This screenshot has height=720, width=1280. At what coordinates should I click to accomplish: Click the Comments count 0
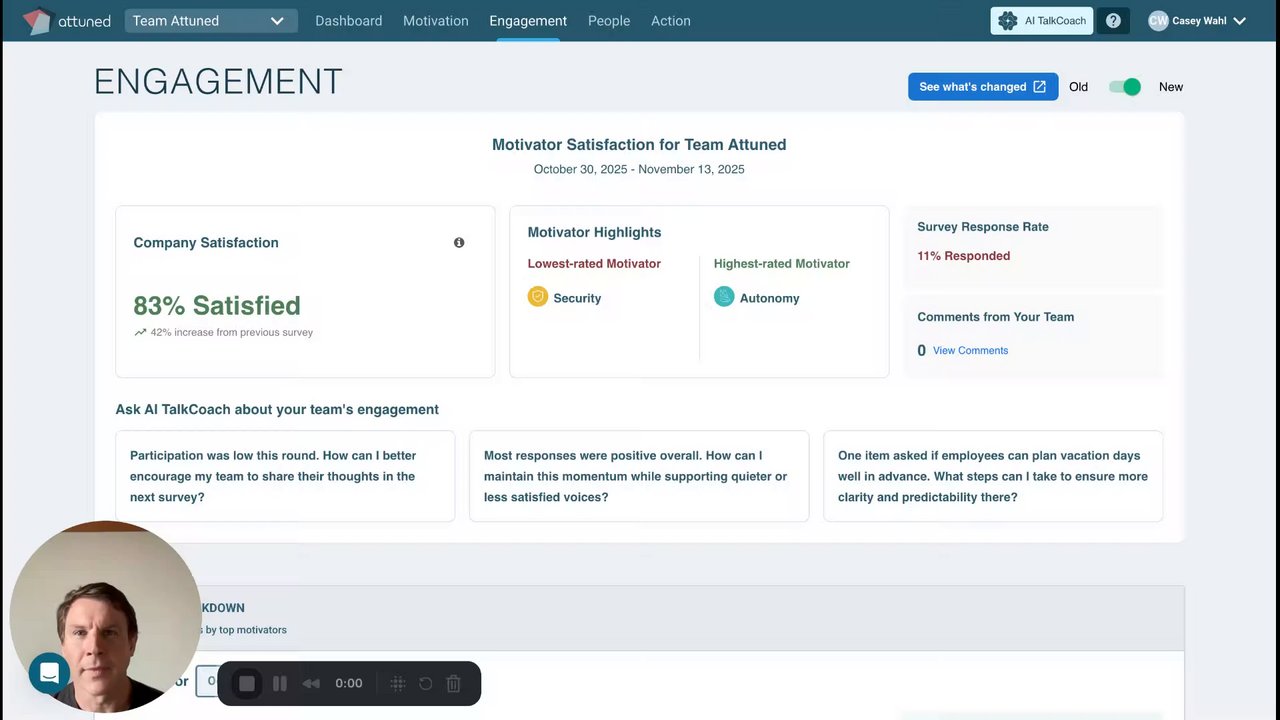click(921, 351)
